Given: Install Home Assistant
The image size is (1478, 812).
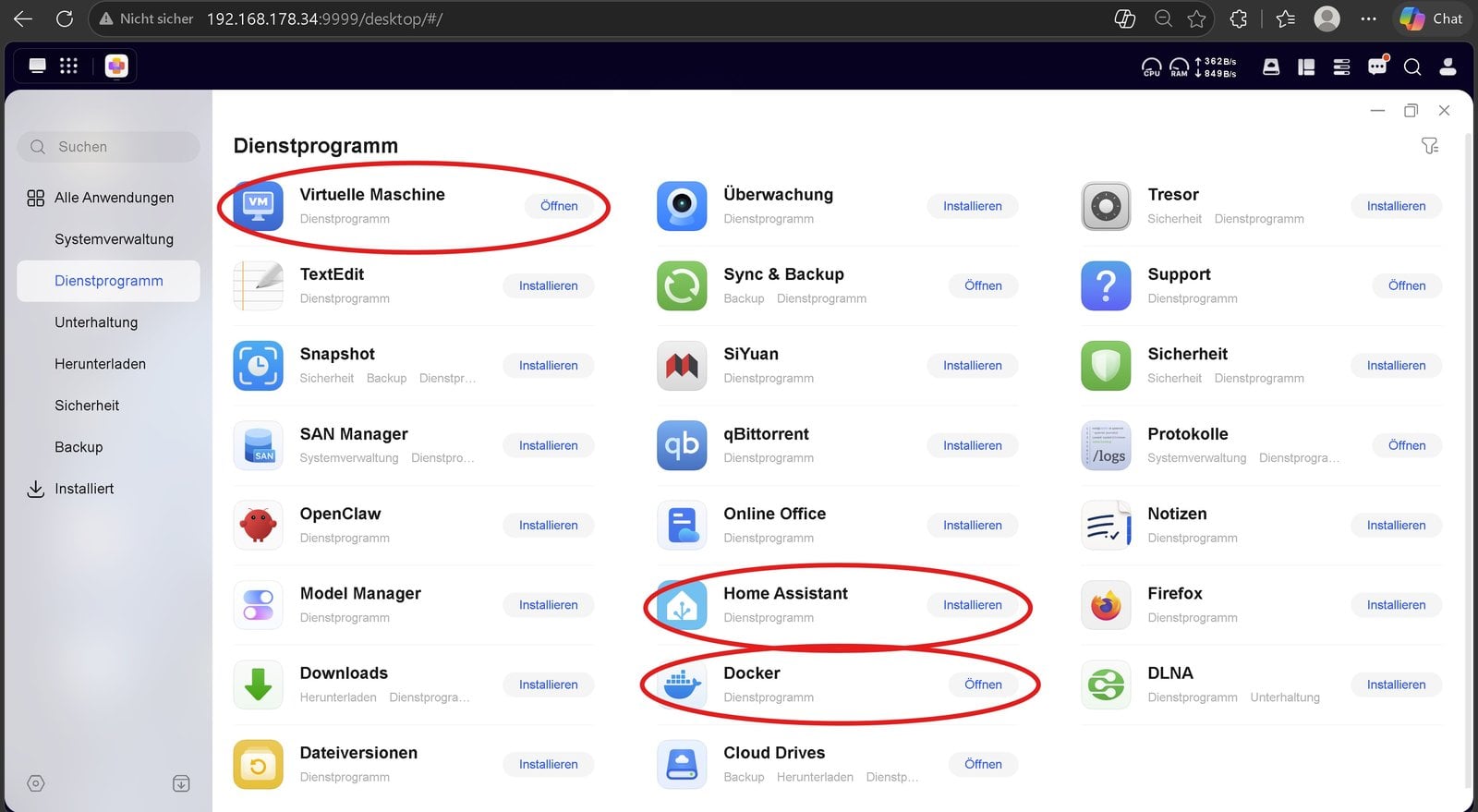Looking at the screenshot, I should (973, 605).
